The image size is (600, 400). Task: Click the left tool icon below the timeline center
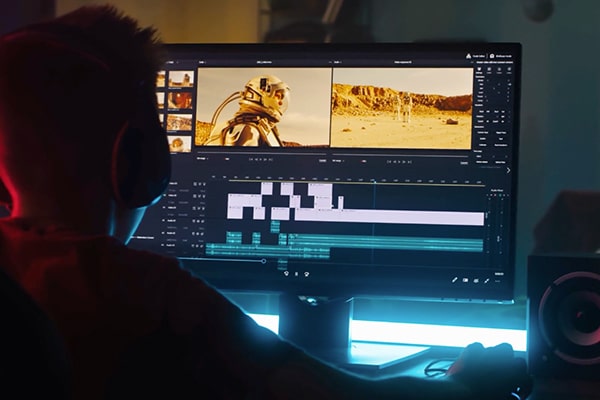click(x=286, y=274)
